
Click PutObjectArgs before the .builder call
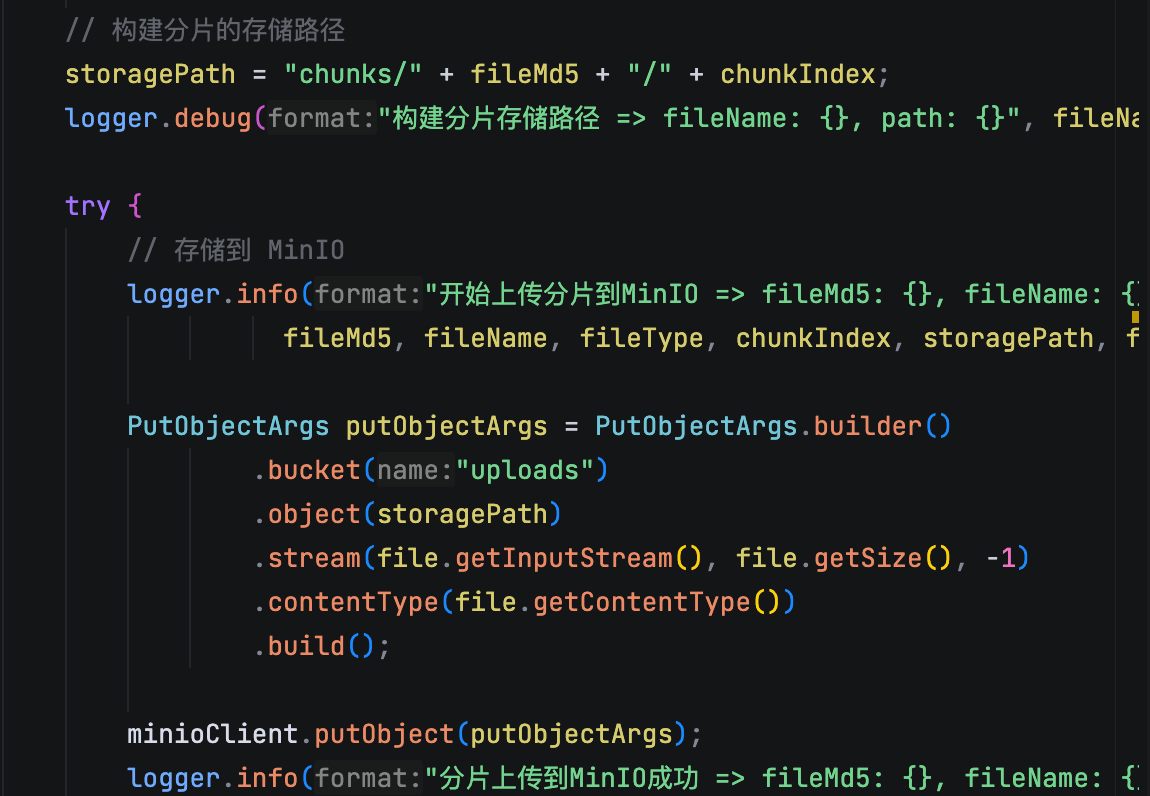pyautogui.click(x=696, y=426)
